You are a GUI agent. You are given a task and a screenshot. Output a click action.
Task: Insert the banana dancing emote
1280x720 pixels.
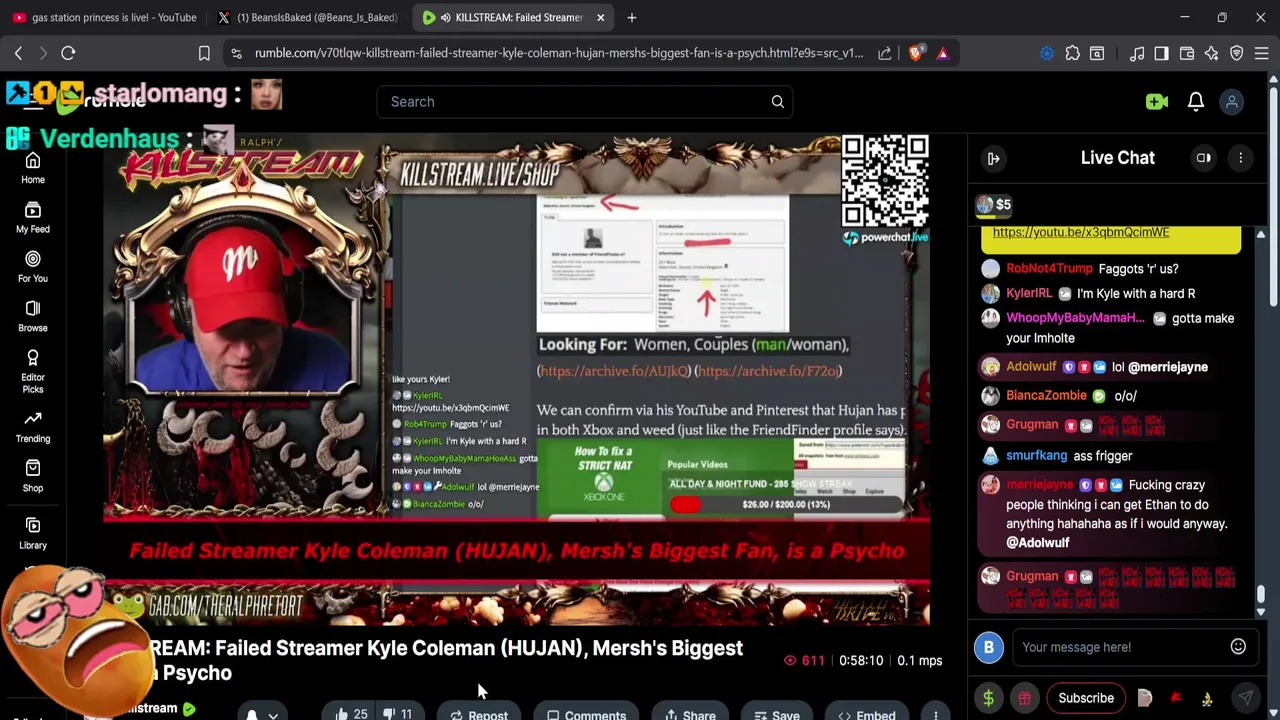pos(1208,698)
